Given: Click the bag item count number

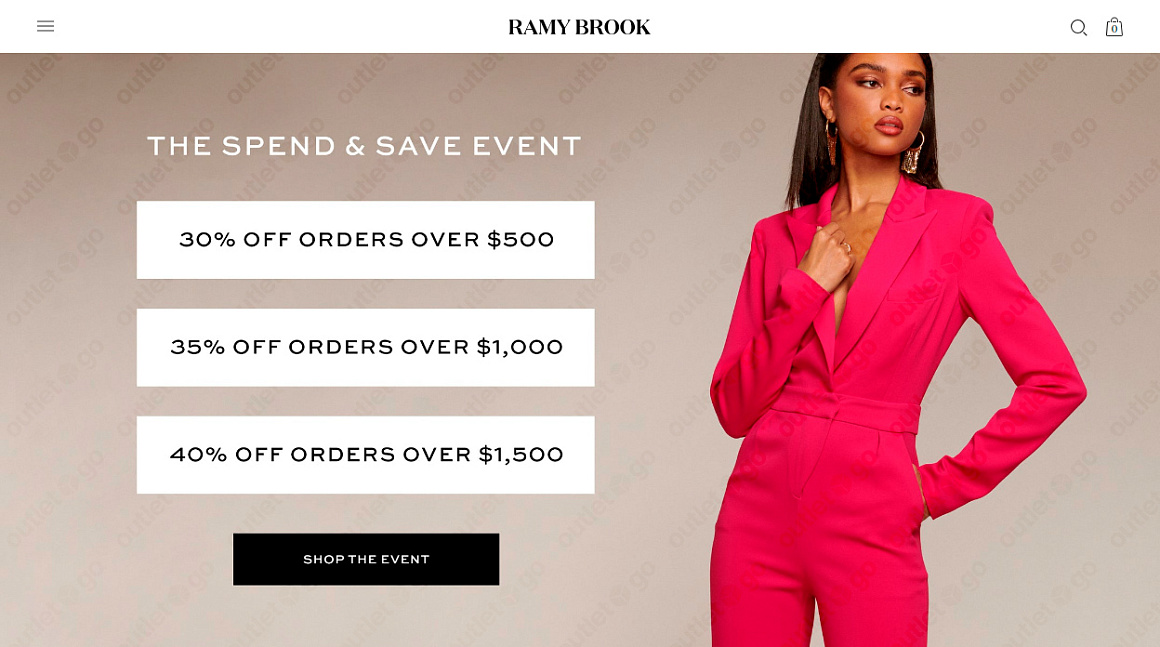Looking at the screenshot, I should (1114, 30).
